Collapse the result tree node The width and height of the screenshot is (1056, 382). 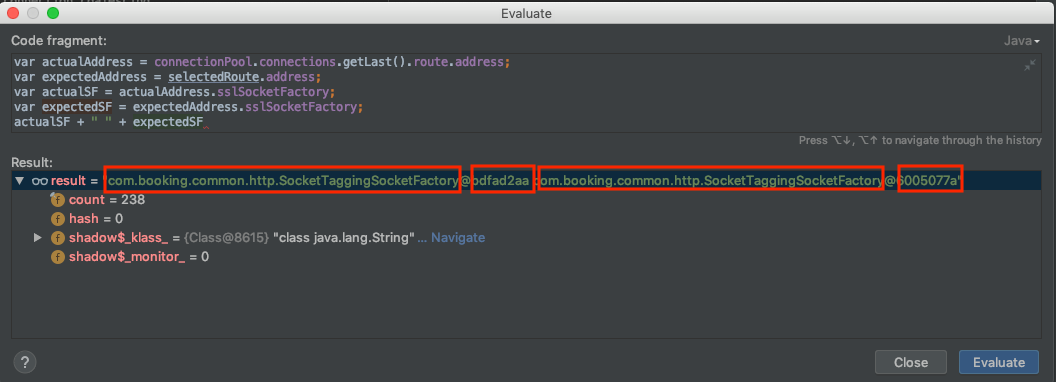19,181
